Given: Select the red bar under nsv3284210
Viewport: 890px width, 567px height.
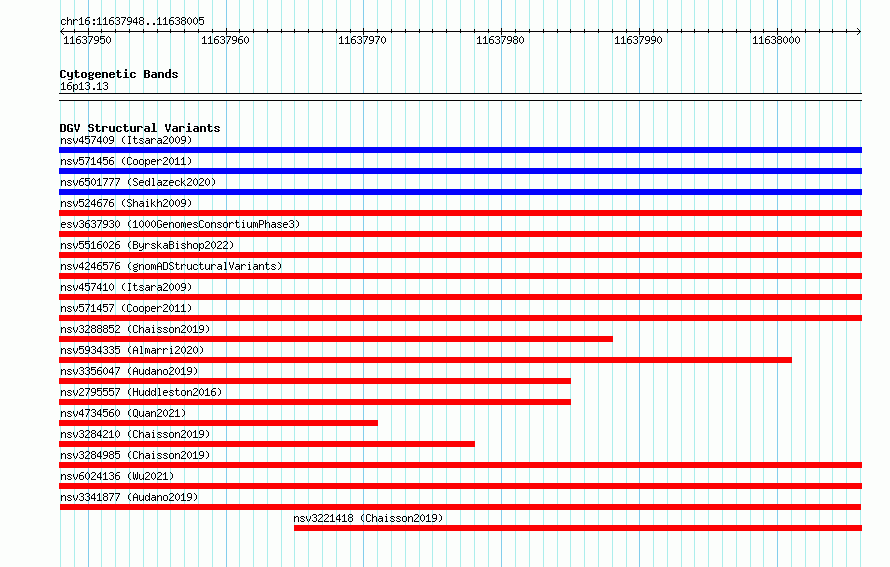Looking at the screenshot, I should (x=267, y=444).
